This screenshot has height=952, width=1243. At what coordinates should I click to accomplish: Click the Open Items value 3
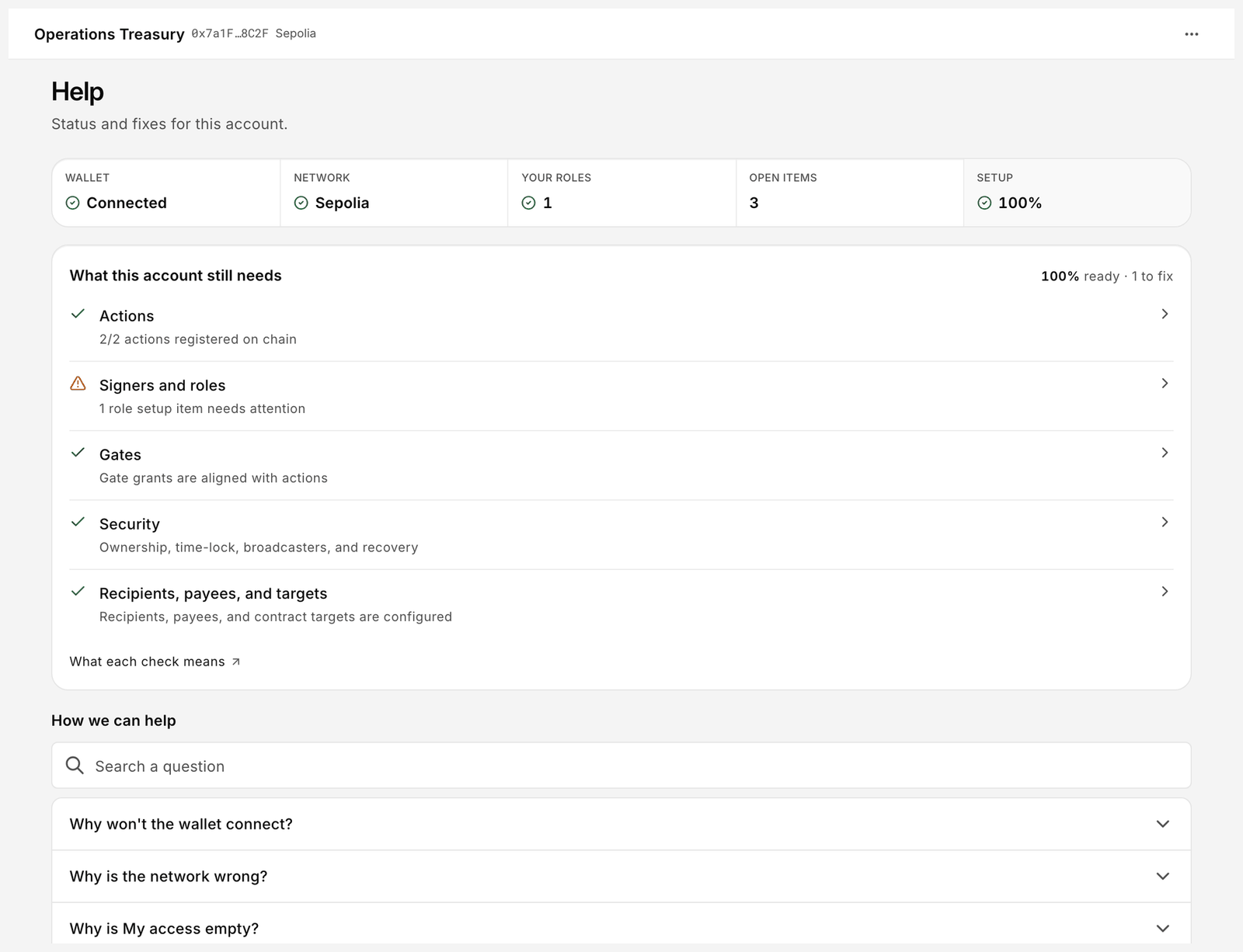pos(754,203)
